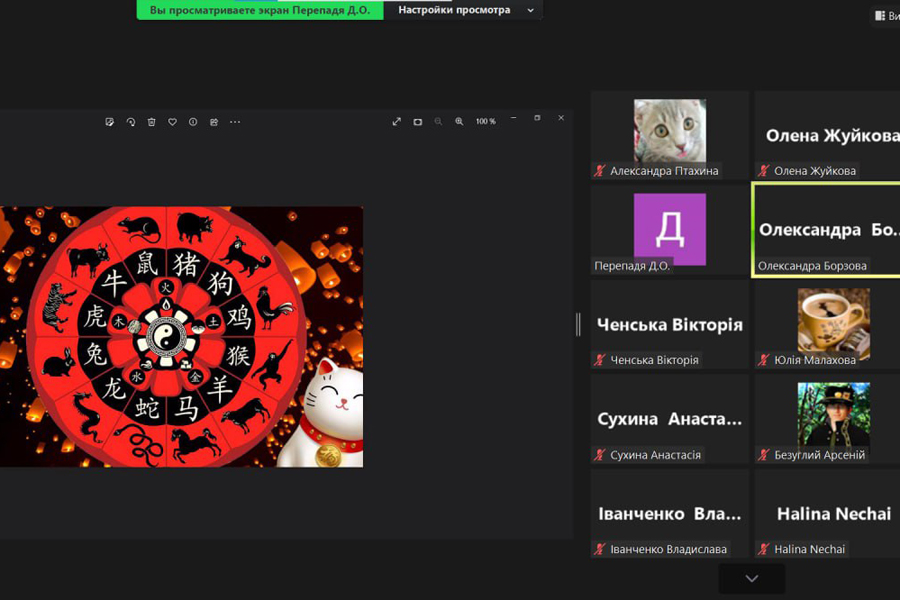Toggle muted microphone icon for Halina Nechai
900x600 pixels.
(x=764, y=549)
